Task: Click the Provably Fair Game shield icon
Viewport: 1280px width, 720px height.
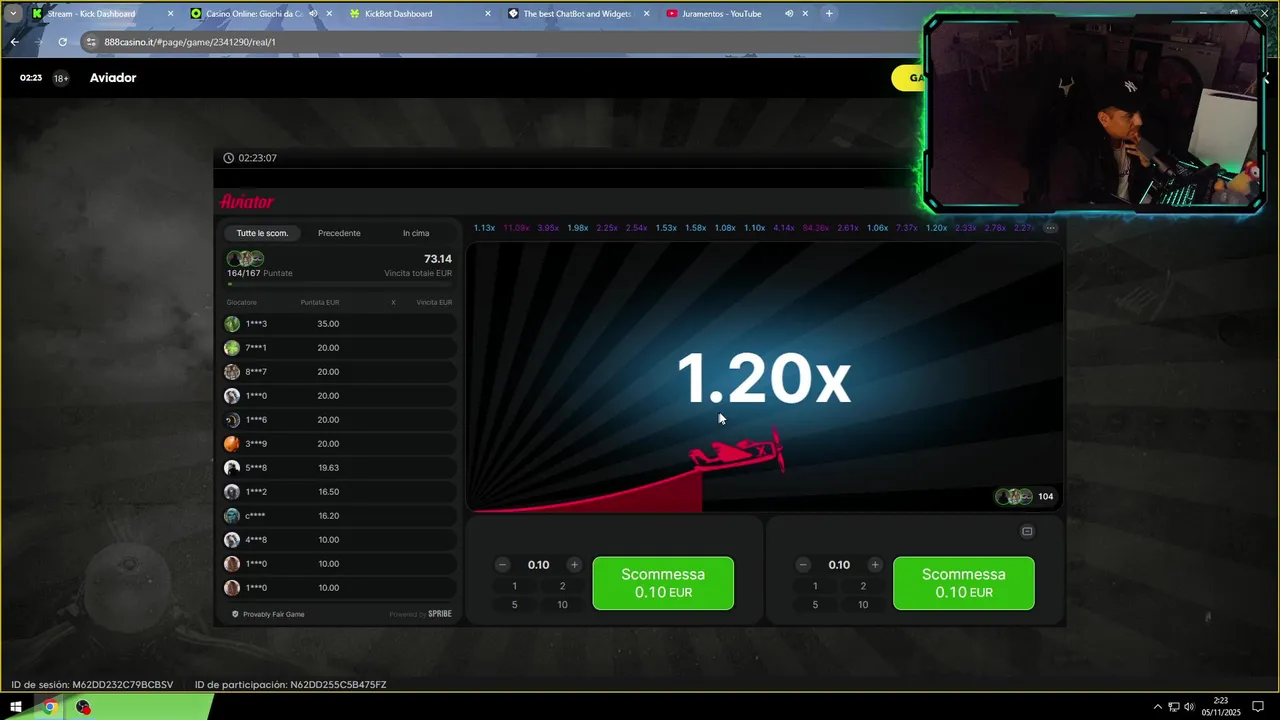Action: [x=235, y=614]
